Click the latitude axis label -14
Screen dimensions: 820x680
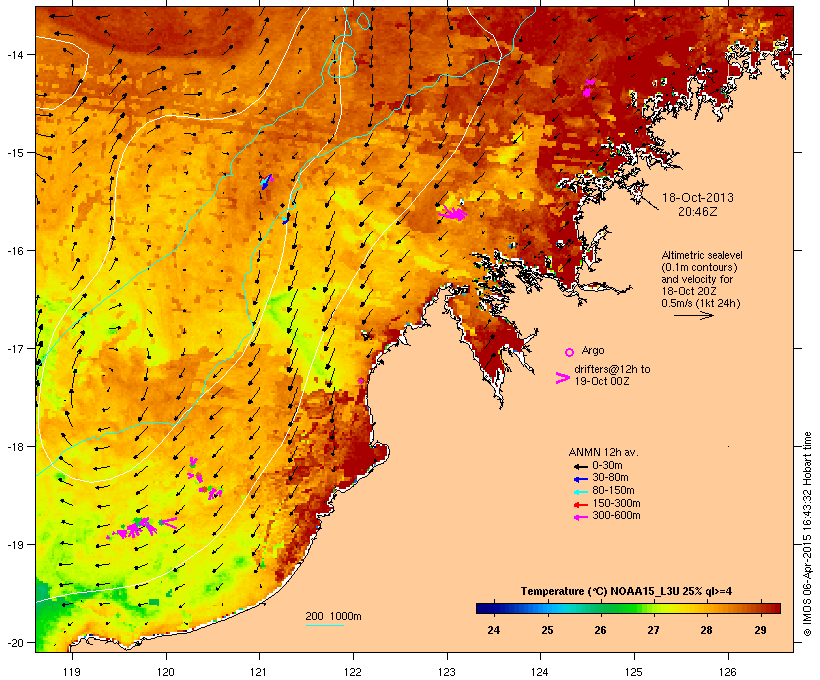[14, 55]
